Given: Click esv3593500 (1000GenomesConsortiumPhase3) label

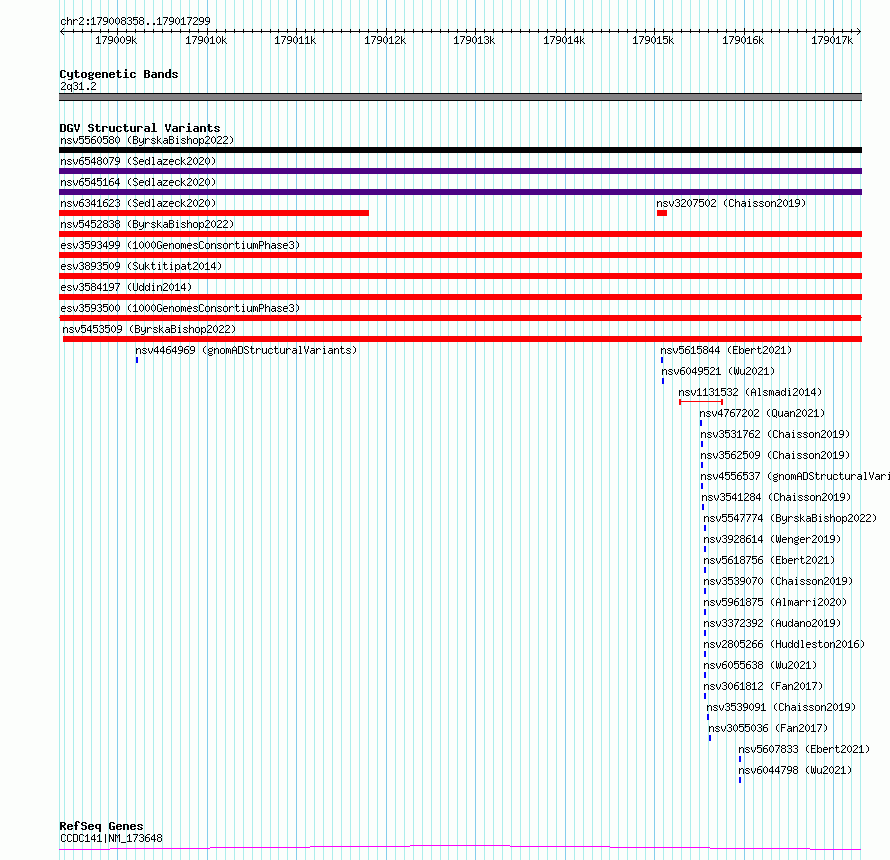Looking at the screenshot, I should [x=180, y=308].
